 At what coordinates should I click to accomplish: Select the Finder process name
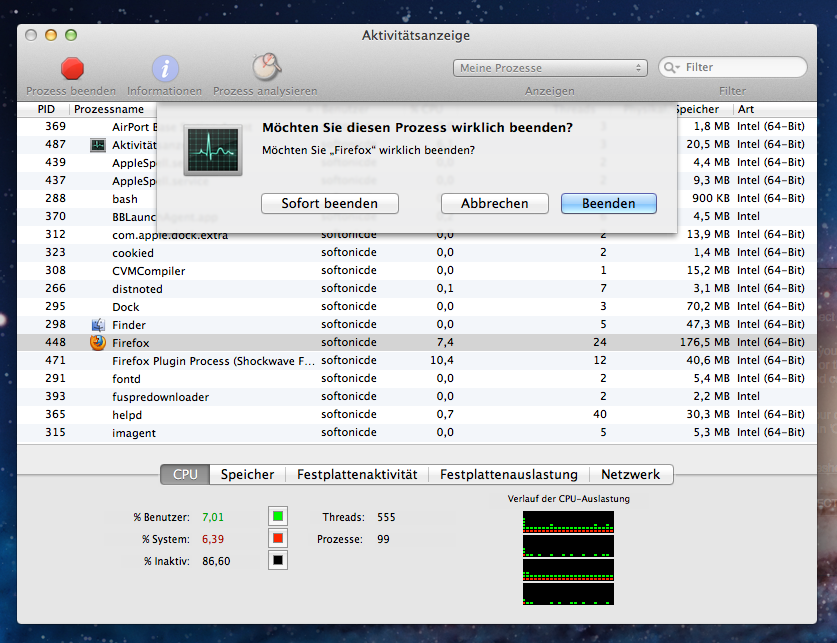pyautogui.click(x=129, y=325)
